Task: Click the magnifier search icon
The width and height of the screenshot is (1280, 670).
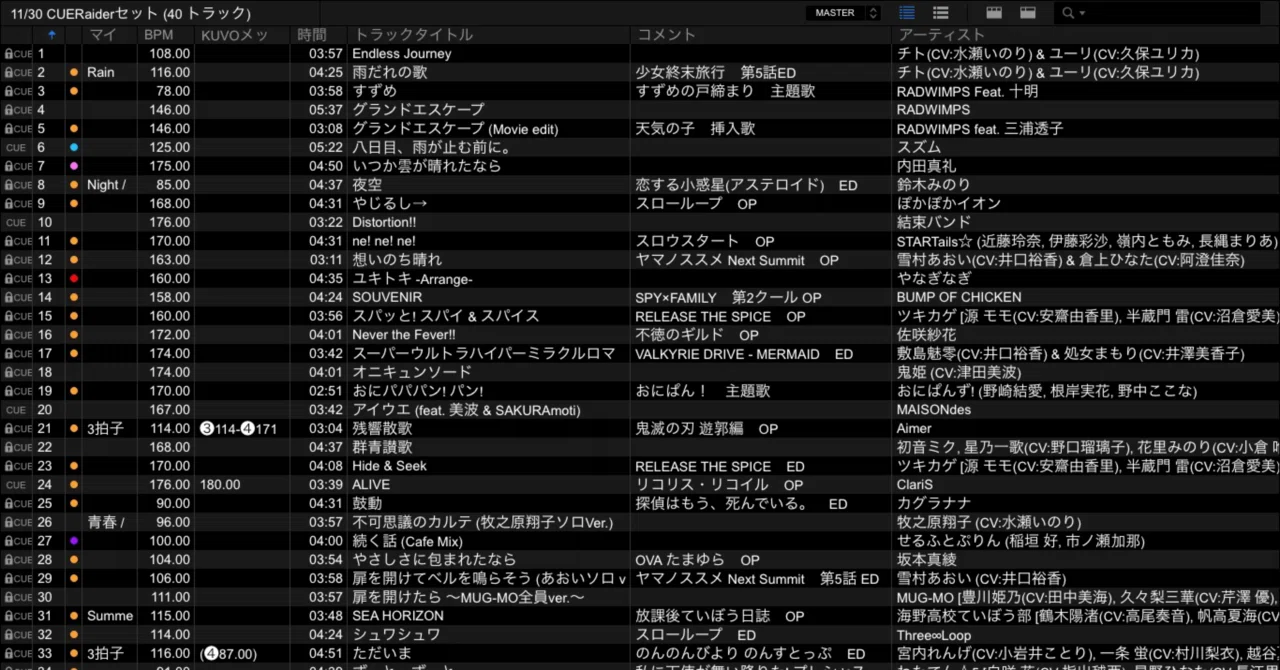Action: point(1067,13)
